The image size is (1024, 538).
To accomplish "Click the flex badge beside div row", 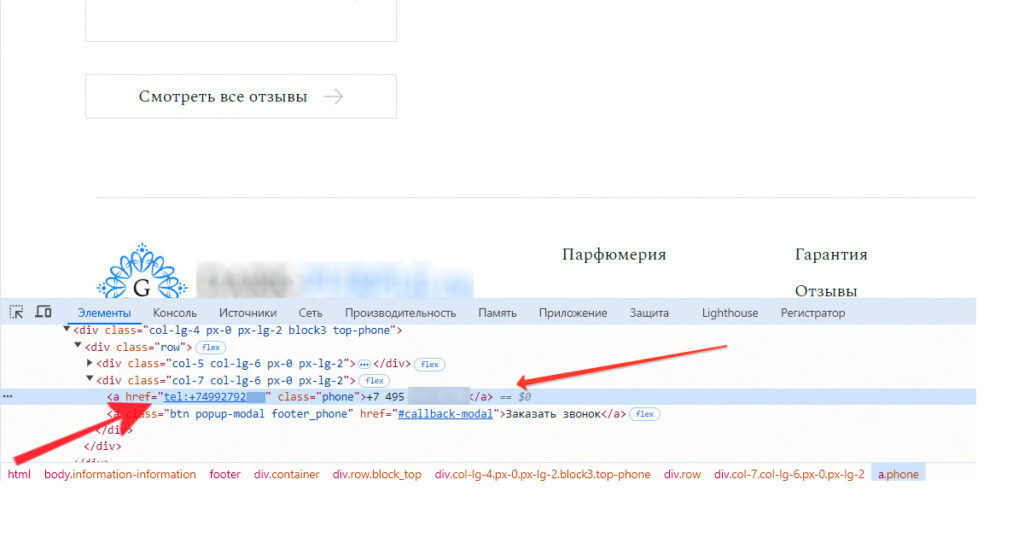I will 210,347.
